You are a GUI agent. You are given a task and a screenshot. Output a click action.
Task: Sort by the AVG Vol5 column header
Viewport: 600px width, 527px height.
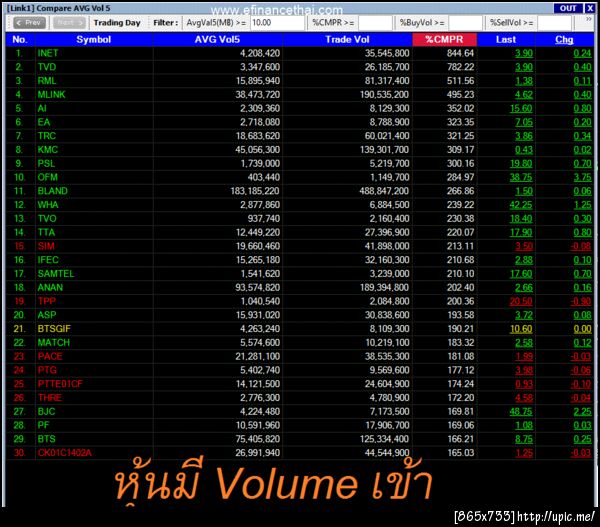(217, 40)
